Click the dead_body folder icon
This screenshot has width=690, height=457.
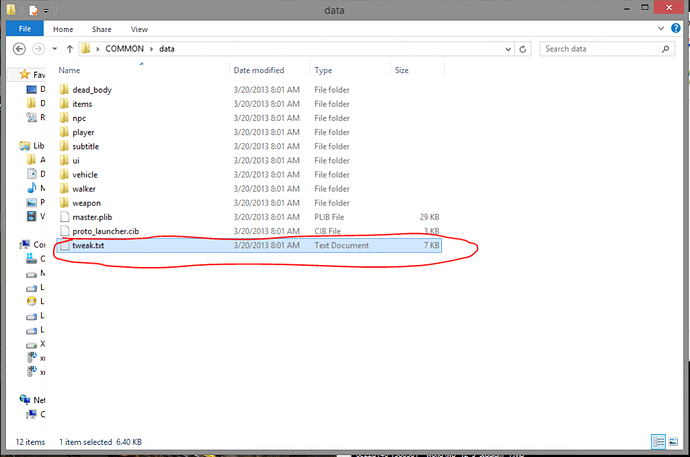click(x=64, y=90)
